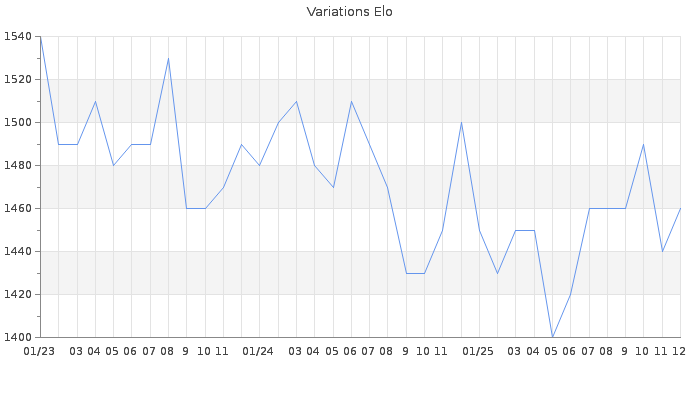The height and width of the screenshot is (400, 700).
Task: Click the 1540 y-axis label
Action: 18,37
